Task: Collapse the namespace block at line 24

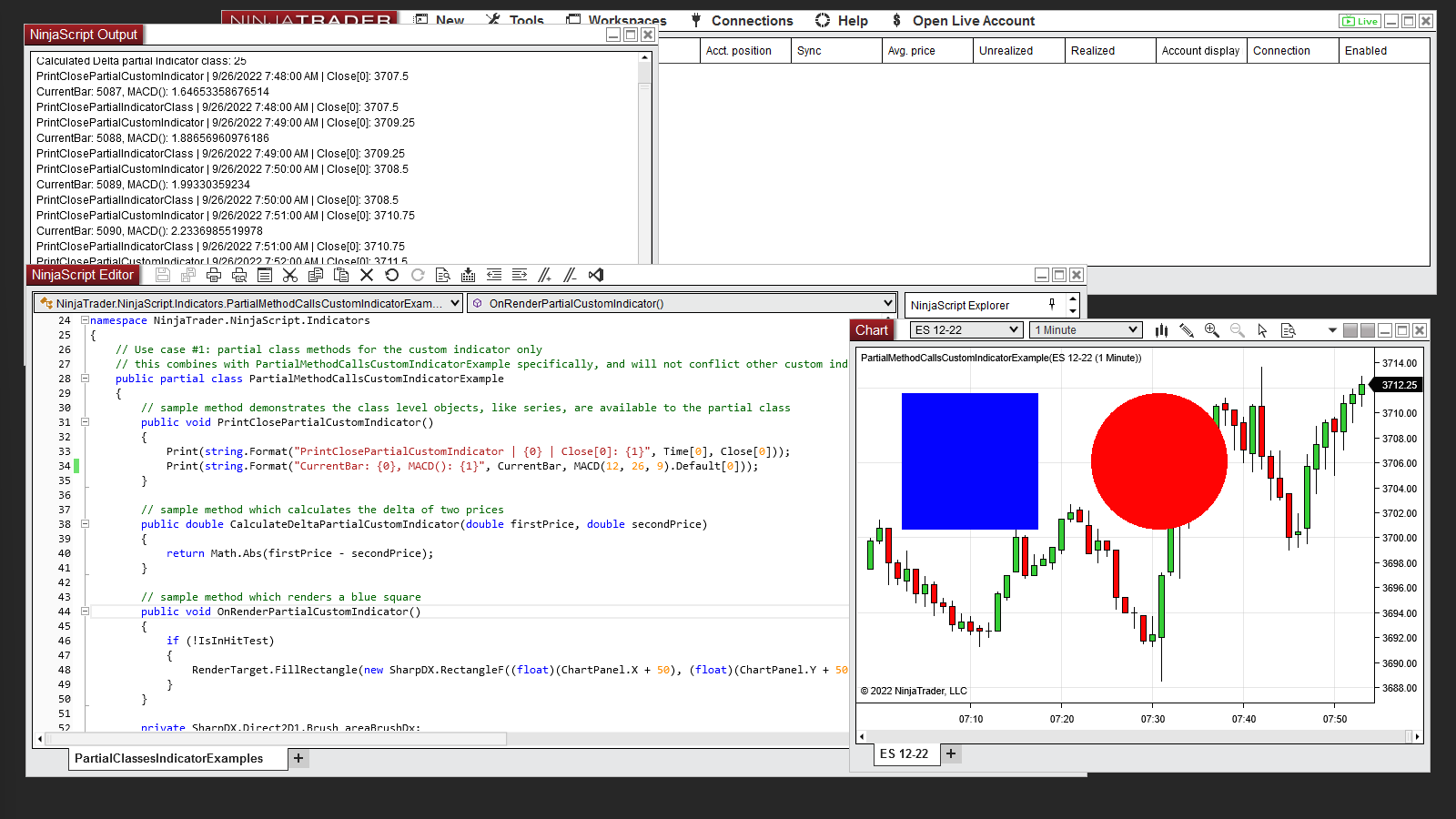Action: point(85,320)
